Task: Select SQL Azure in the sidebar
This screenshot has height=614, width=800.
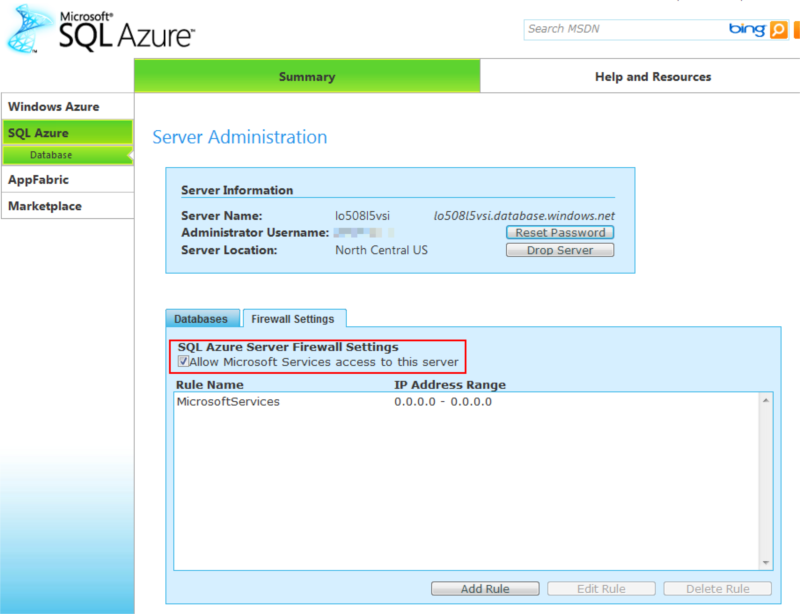Action: point(67,133)
